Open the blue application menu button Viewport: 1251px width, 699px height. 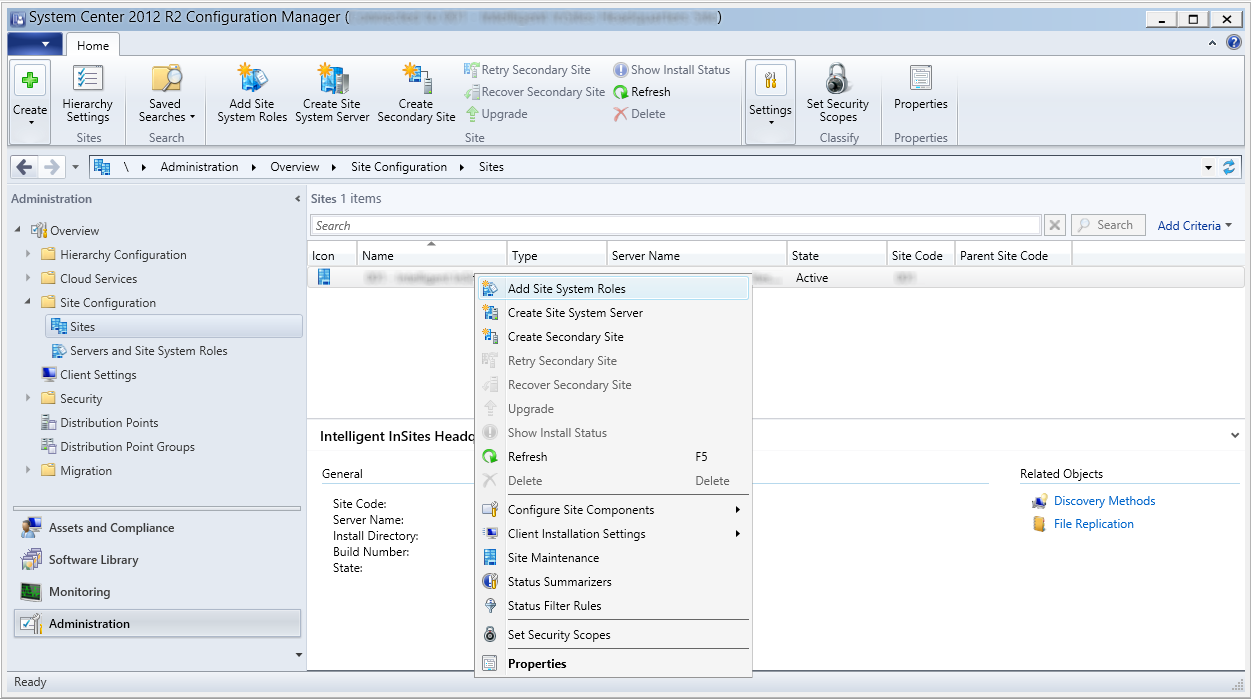[x=35, y=44]
